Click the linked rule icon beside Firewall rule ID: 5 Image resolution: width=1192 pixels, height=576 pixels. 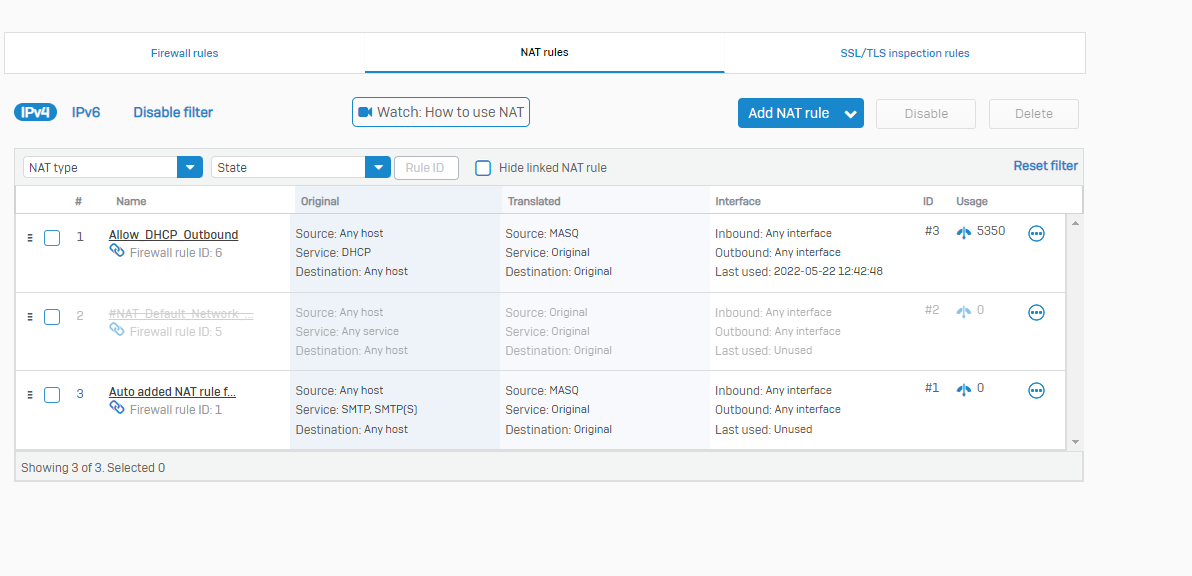pos(117,329)
